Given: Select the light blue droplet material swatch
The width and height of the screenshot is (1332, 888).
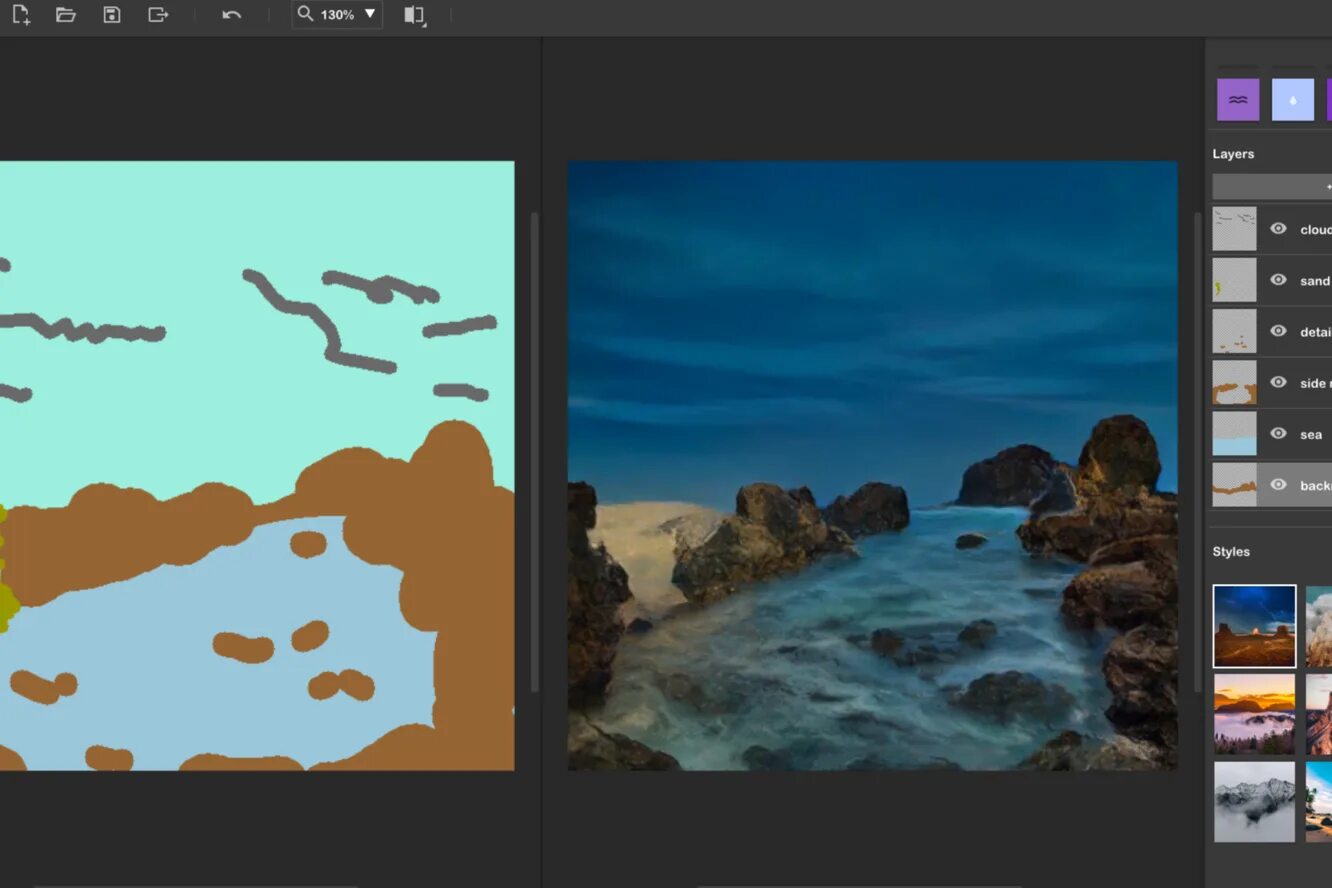Looking at the screenshot, I should click(x=1293, y=100).
